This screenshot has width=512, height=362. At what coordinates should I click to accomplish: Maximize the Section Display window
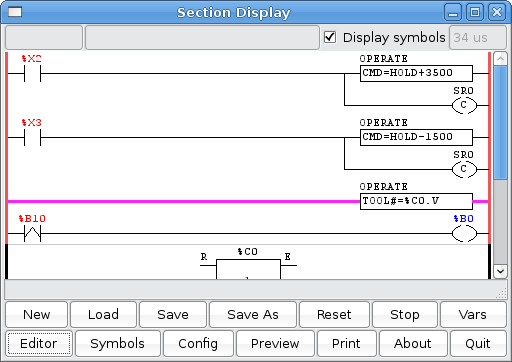[x=475, y=12]
